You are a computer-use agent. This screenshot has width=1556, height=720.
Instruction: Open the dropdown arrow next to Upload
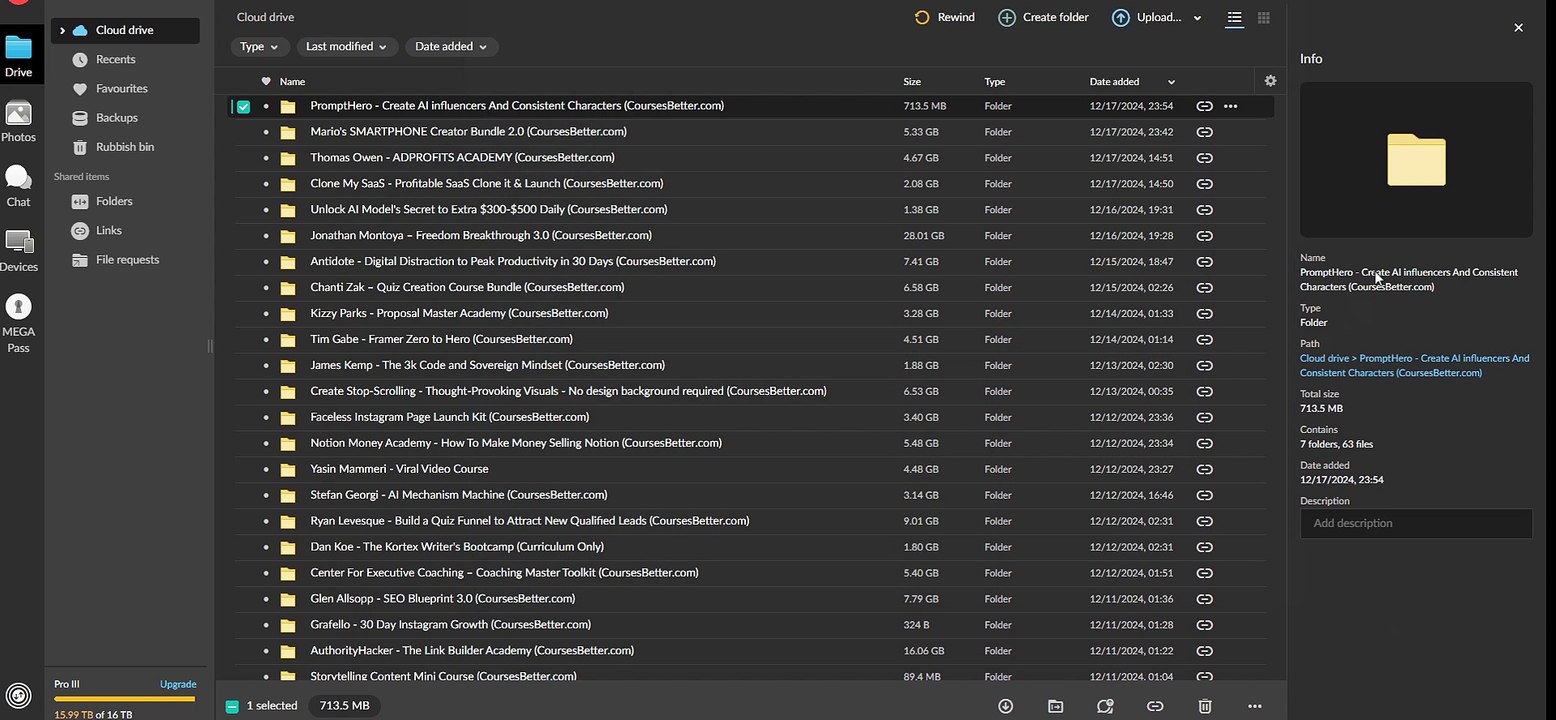(x=1198, y=18)
